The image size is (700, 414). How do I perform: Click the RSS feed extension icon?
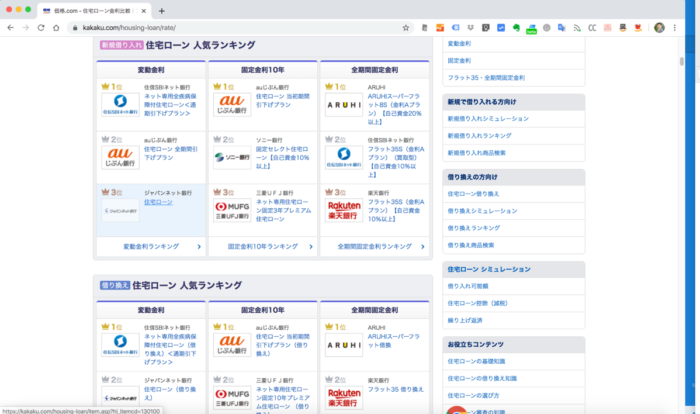pyautogui.click(x=577, y=28)
